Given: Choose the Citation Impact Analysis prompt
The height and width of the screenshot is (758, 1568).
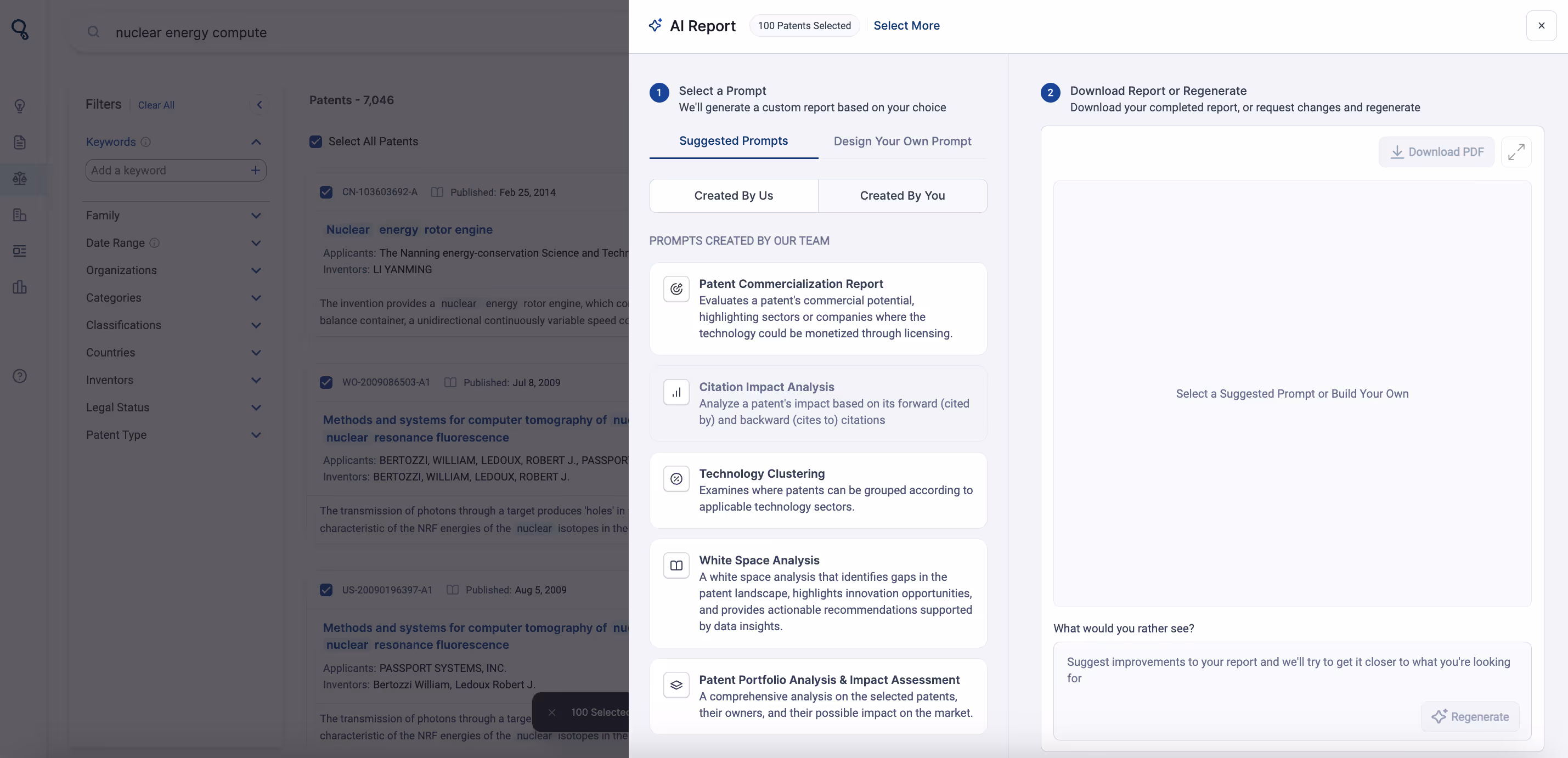Looking at the screenshot, I should point(818,403).
